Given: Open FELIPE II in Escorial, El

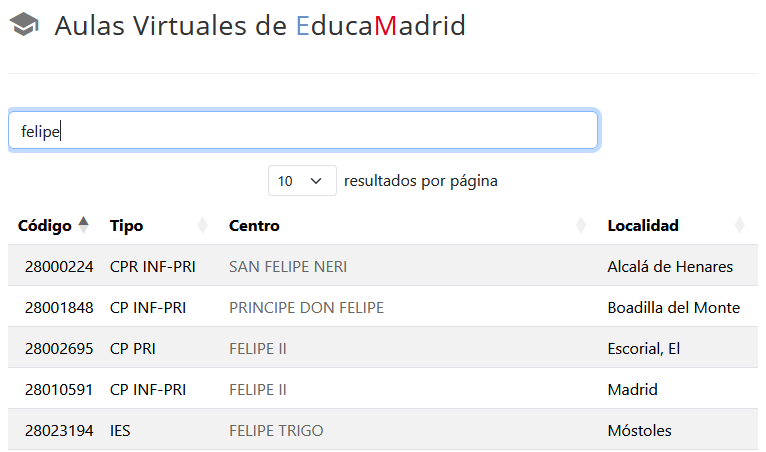Looking at the screenshot, I should 258,349.
